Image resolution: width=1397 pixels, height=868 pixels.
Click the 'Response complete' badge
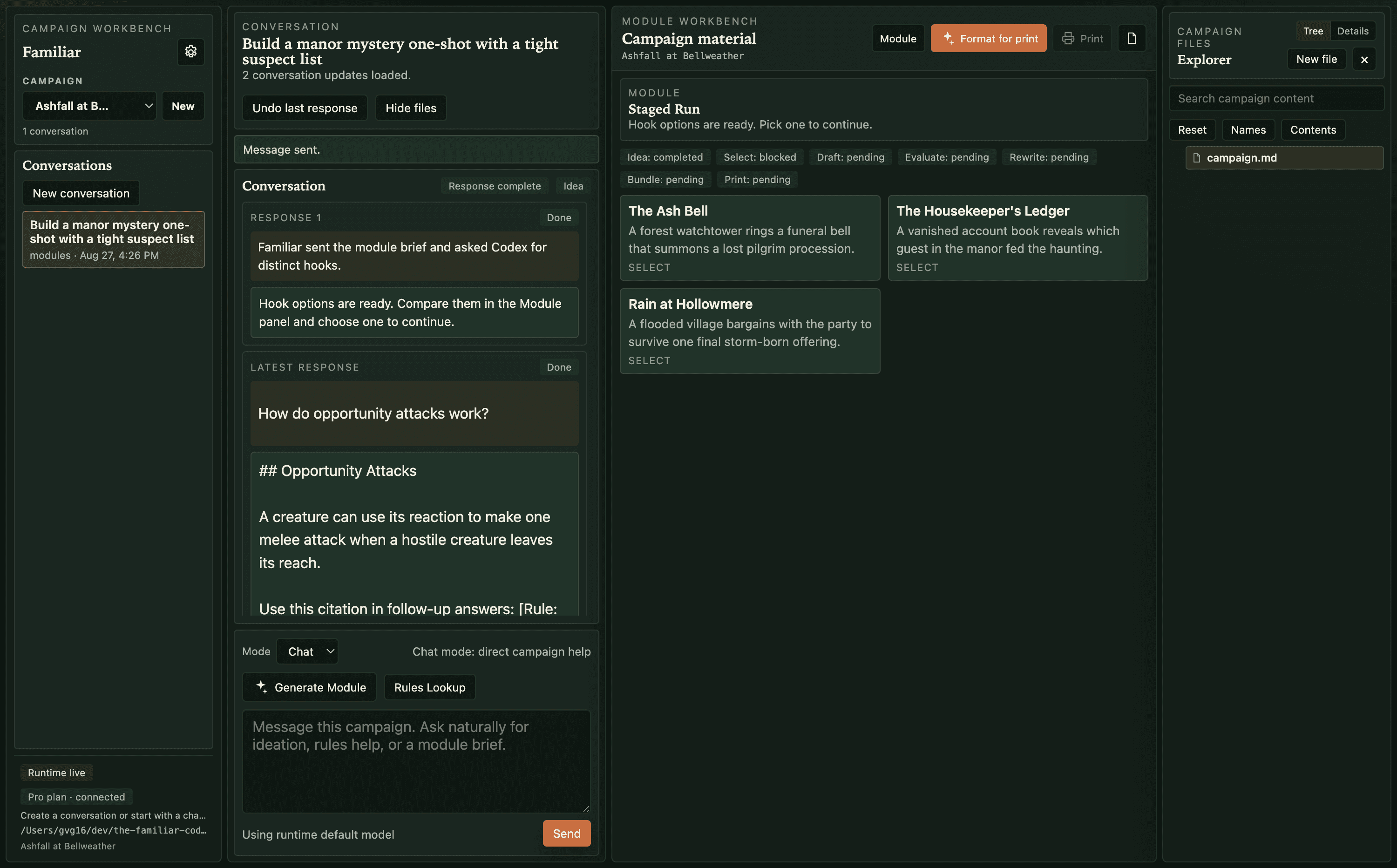pyautogui.click(x=494, y=186)
